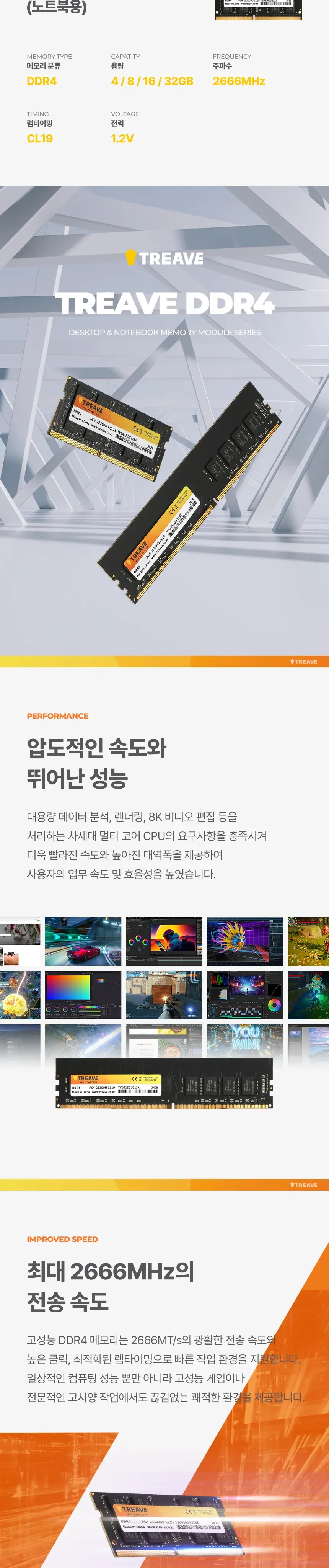Click 'DESKTOP & NOTEBOOK MEMORY MODULE SERIES' subtitle
329x1568 pixels.
point(165,332)
